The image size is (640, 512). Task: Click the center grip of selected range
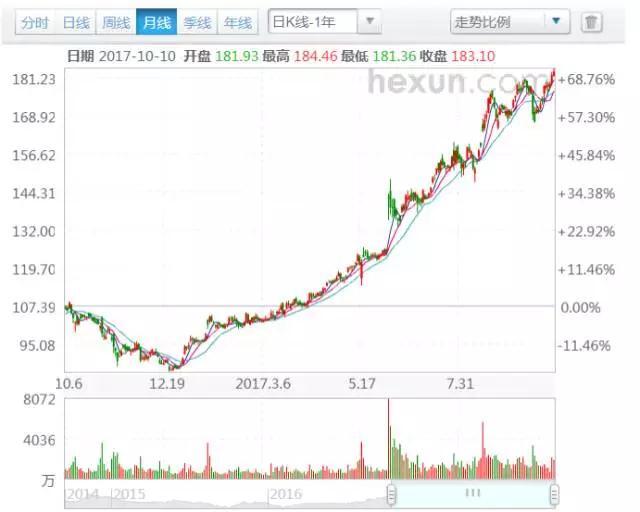tap(473, 494)
